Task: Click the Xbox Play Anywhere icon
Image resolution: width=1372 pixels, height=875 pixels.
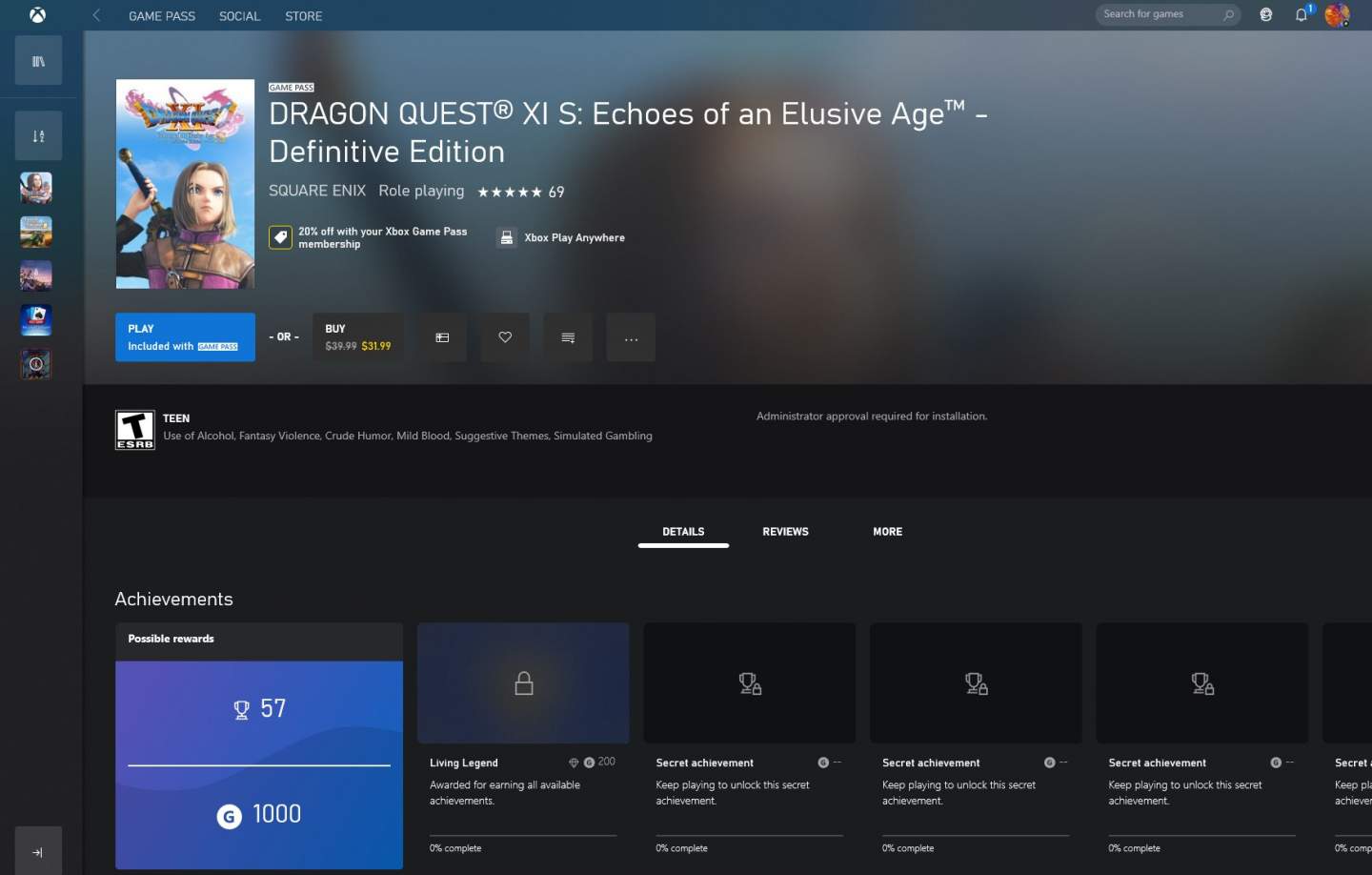Action: coord(507,237)
